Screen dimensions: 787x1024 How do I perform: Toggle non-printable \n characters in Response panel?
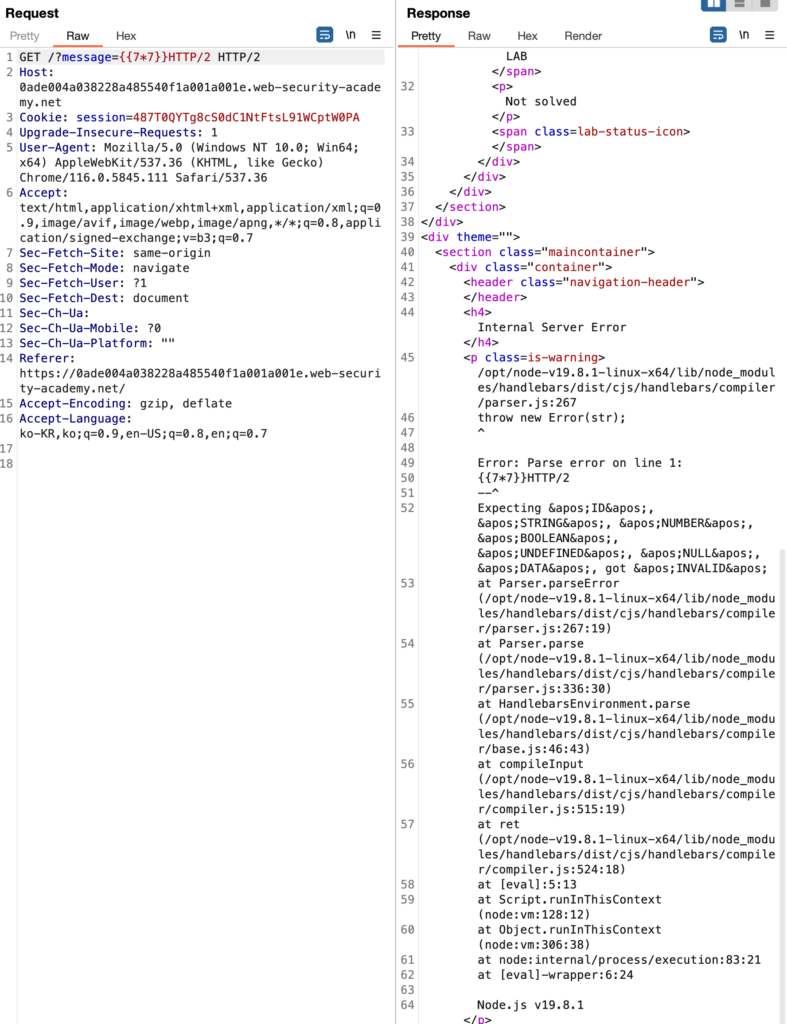744,35
